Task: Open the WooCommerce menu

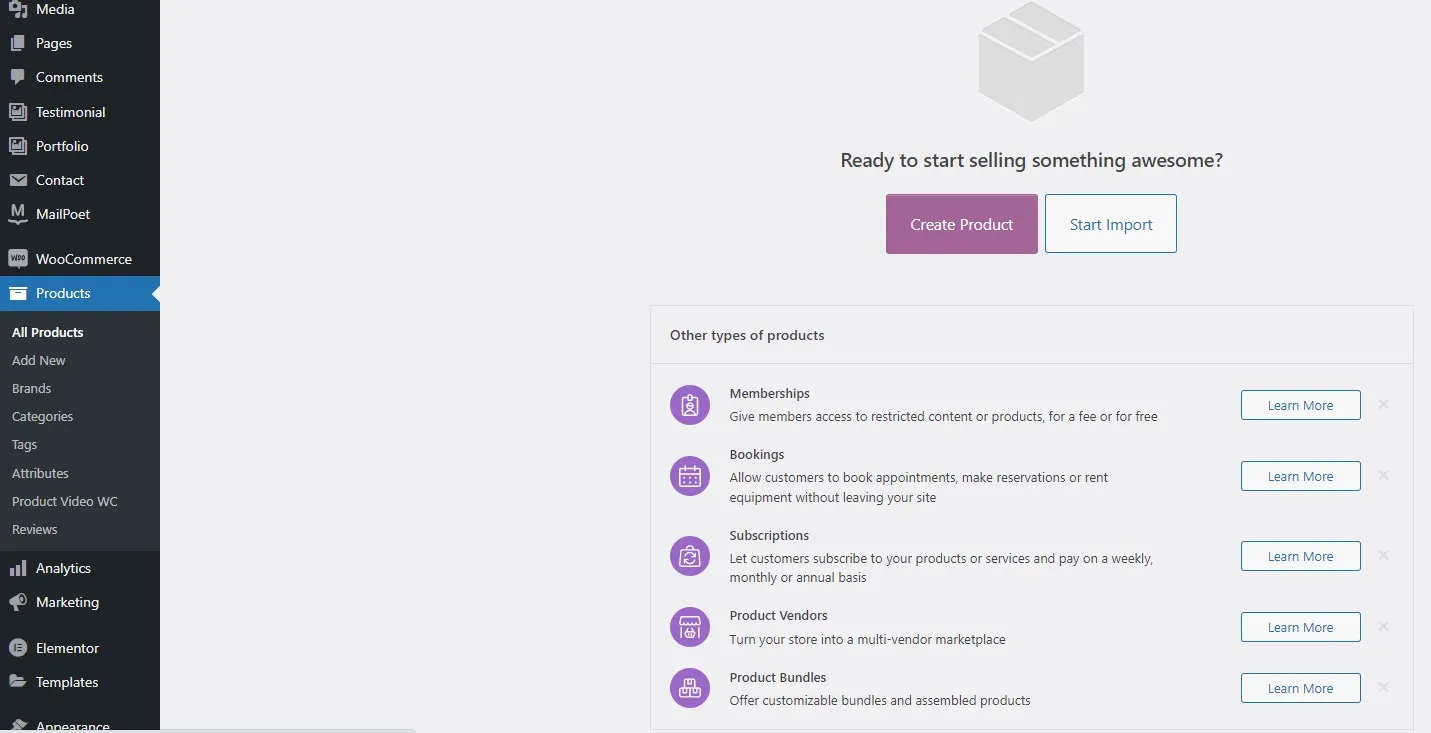Action: [x=80, y=259]
